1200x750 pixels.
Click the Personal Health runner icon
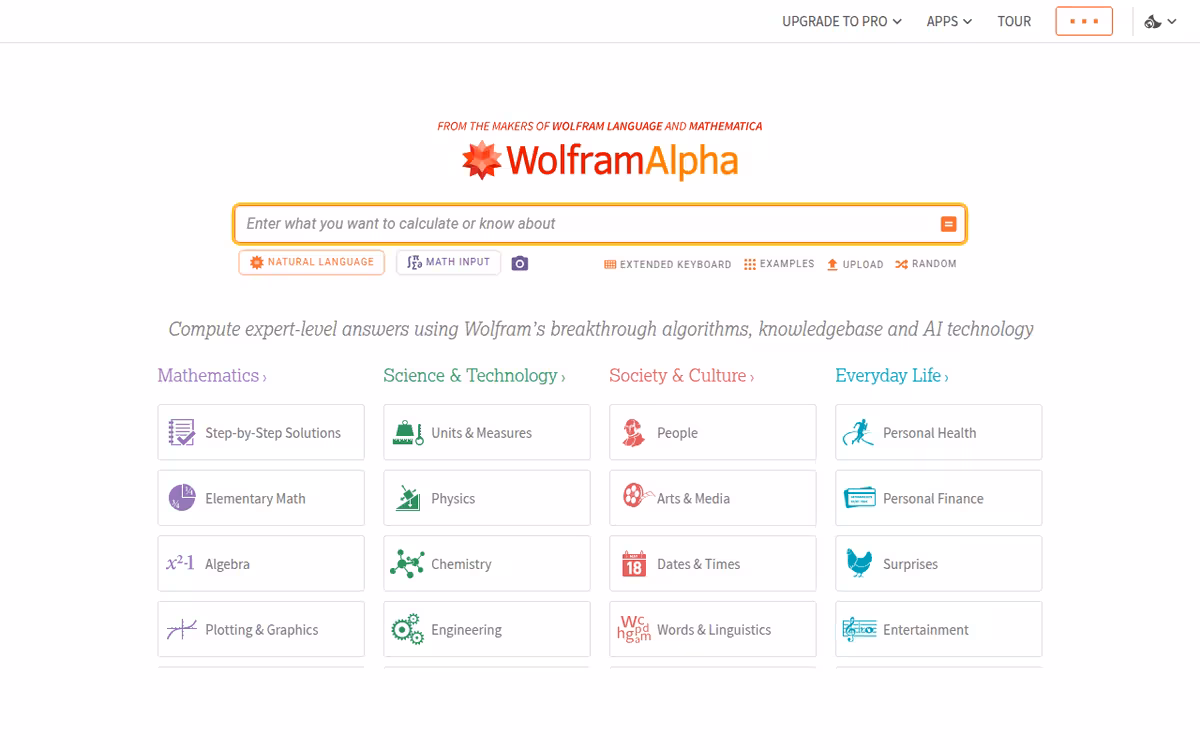pyautogui.click(x=858, y=433)
